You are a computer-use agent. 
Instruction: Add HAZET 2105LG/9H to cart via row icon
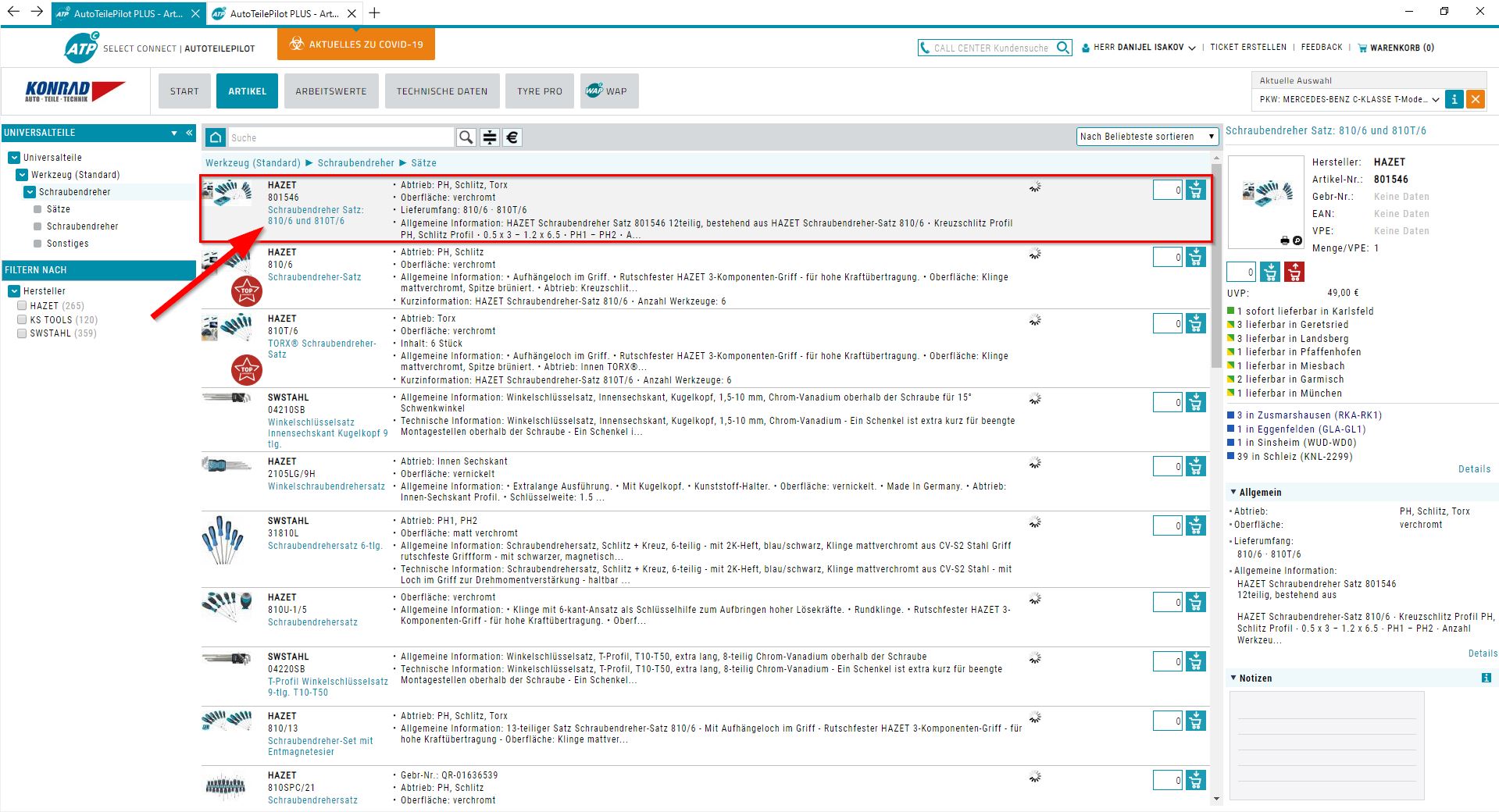[x=1195, y=466]
